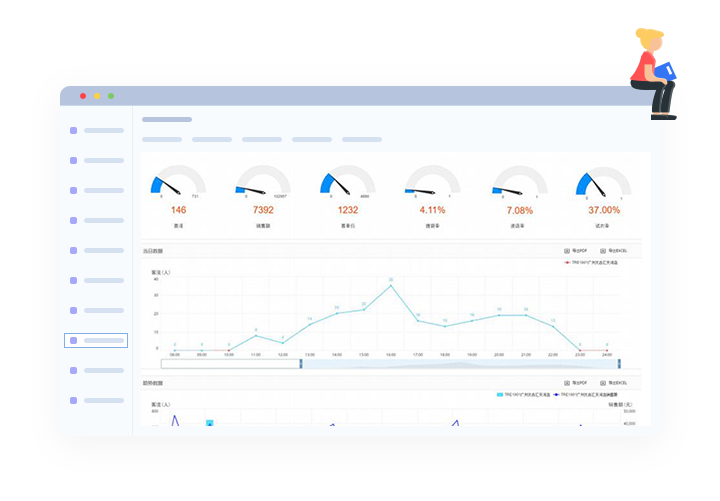Viewport: 720px width, 501px height.
Task: Click the peak data point at 16:00
Action: (391, 286)
